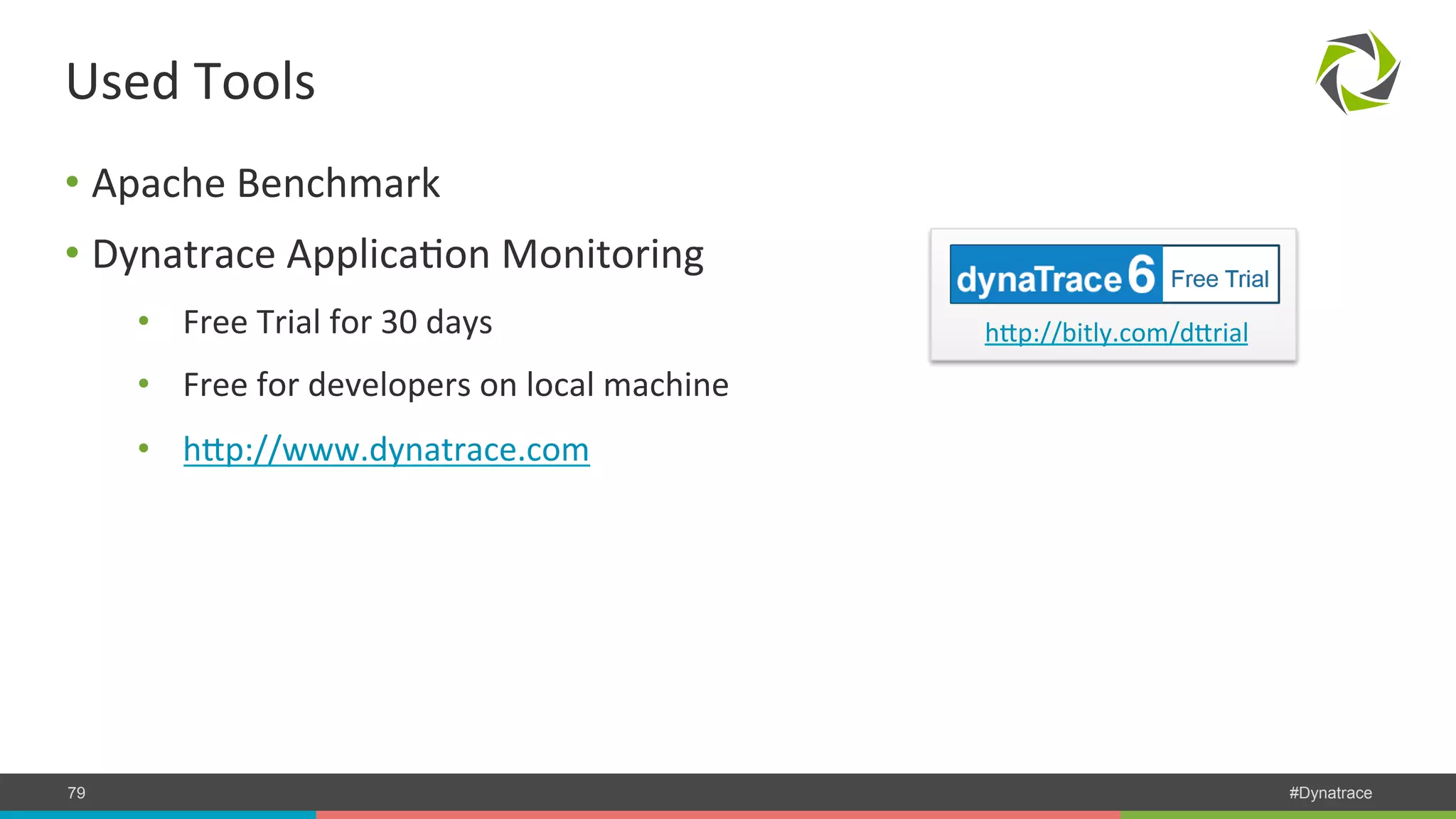Open the http://bitly.com/dttrial link
Viewport: 1456px width, 819px height.
click(x=1116, y=333)
